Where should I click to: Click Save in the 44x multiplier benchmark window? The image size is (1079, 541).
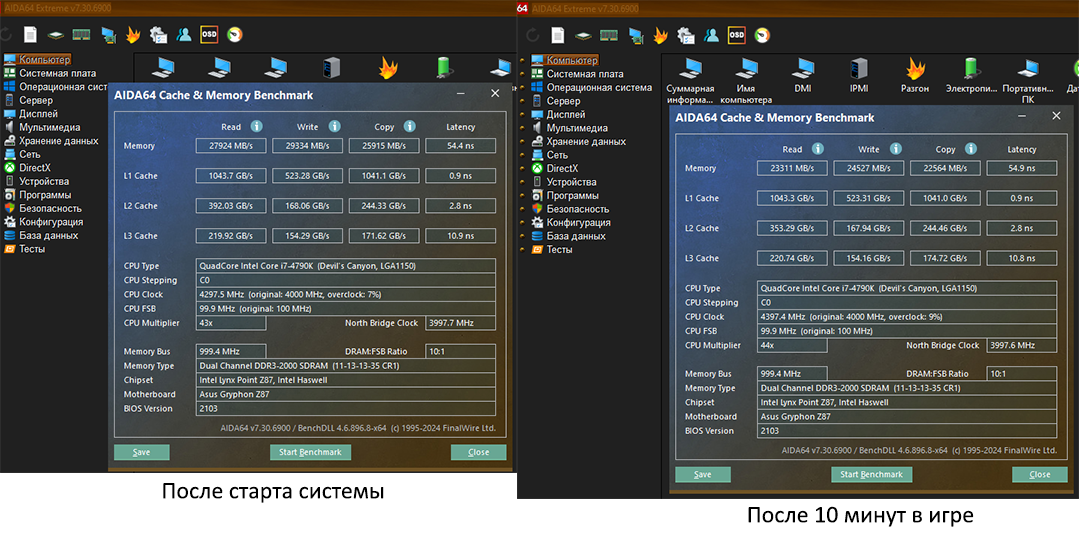click(x=703, y=474)
